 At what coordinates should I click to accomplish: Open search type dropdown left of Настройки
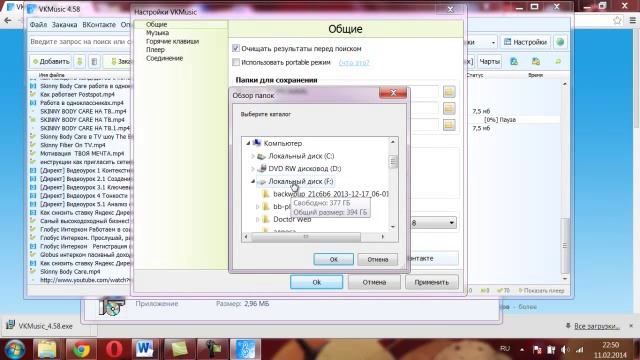click(x=493, y=42)
